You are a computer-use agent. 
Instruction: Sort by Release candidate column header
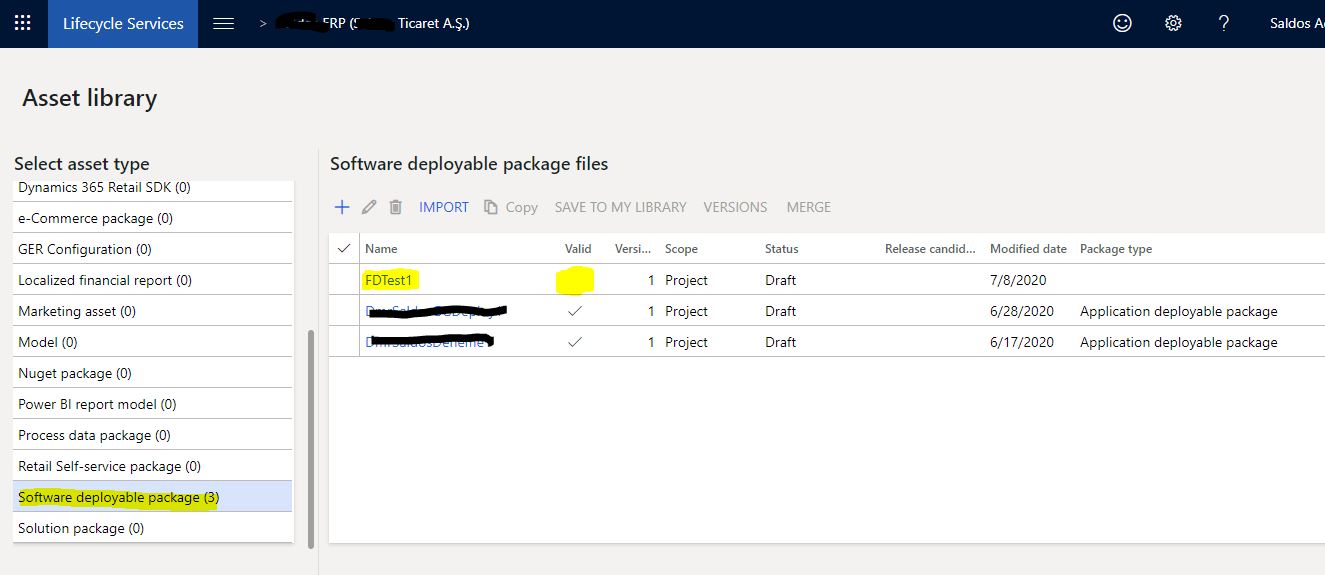tap(930, 249)
